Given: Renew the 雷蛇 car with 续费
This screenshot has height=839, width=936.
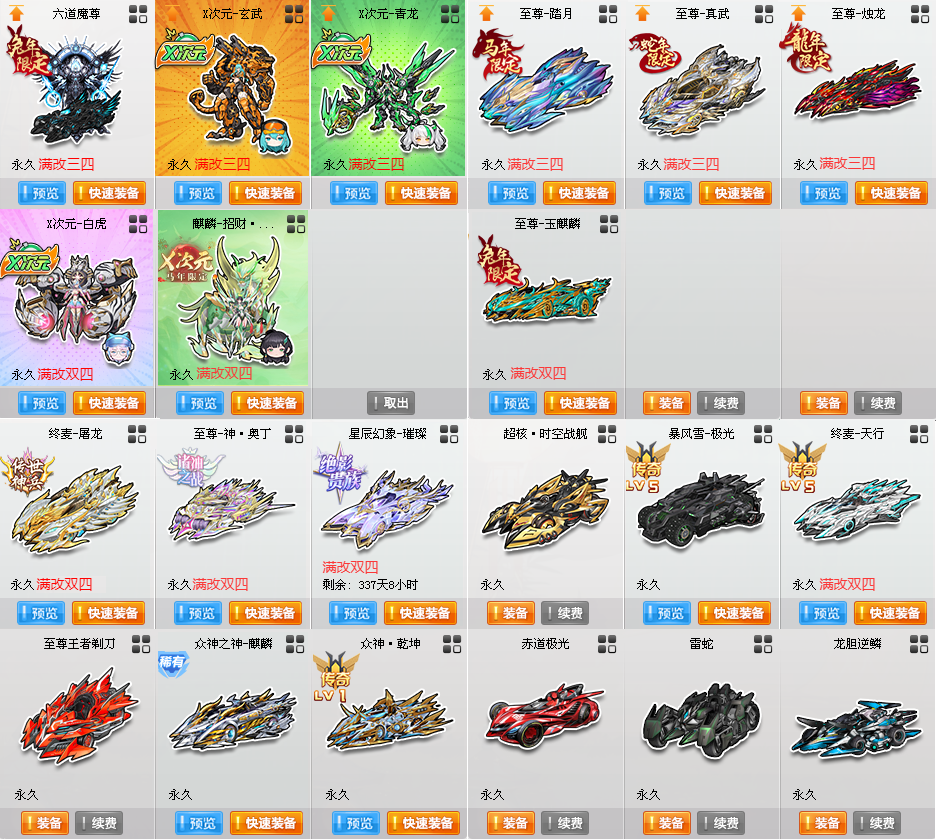Looking at the screenshot, I should click(721, 823).
